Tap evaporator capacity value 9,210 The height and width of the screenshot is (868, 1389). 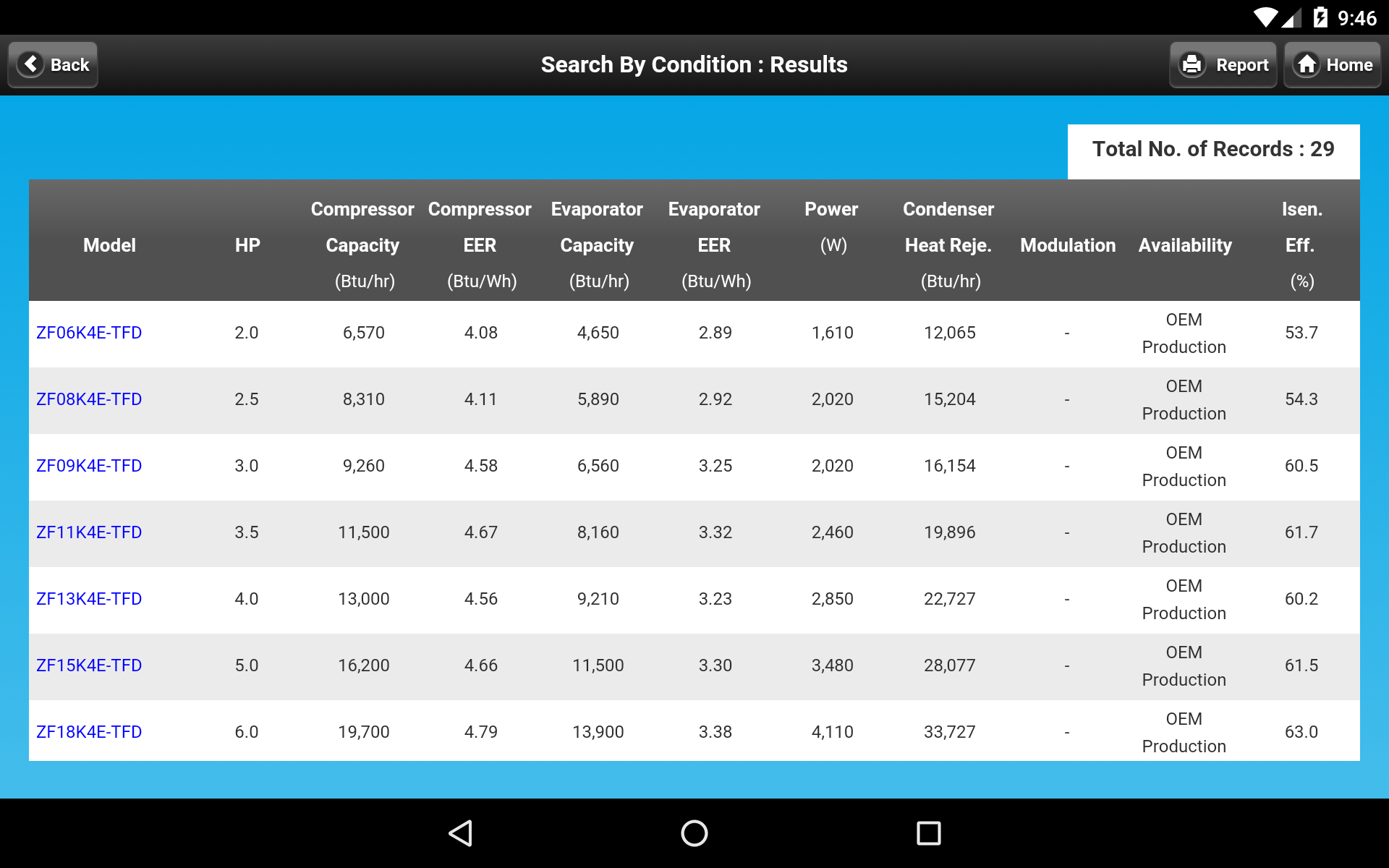(x=598, y=599)
